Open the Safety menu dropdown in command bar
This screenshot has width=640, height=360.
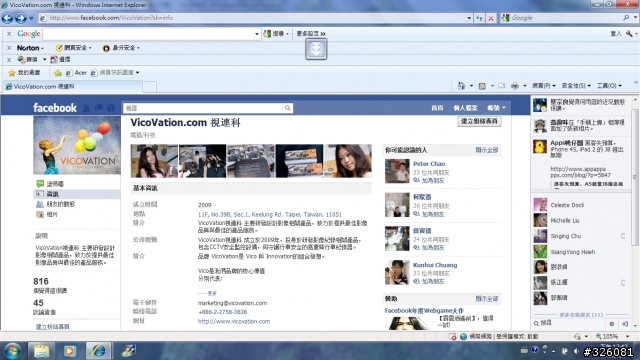click(x=576, y=86)
